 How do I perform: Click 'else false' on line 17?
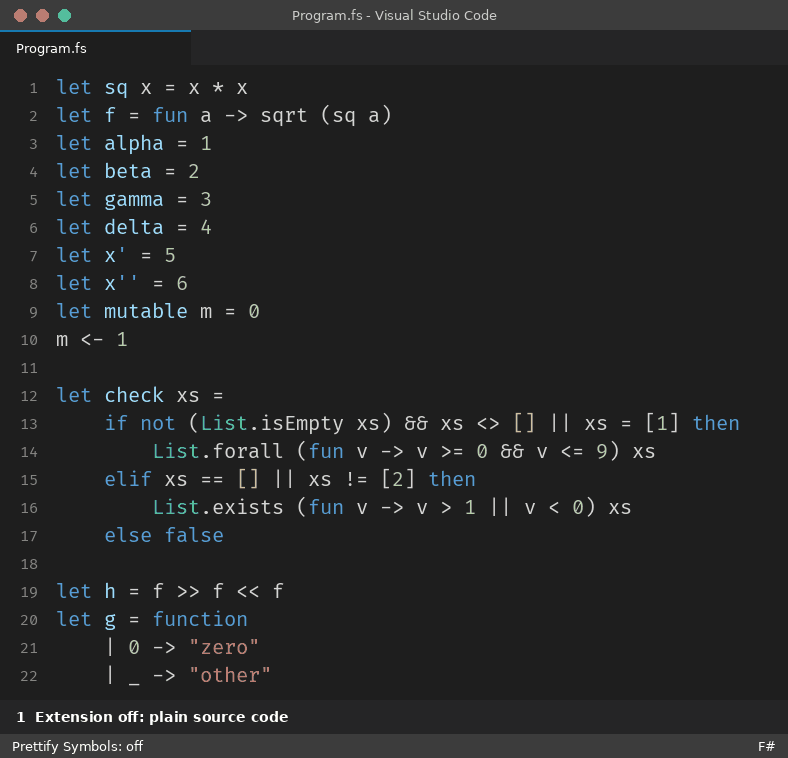coord(164,535)
